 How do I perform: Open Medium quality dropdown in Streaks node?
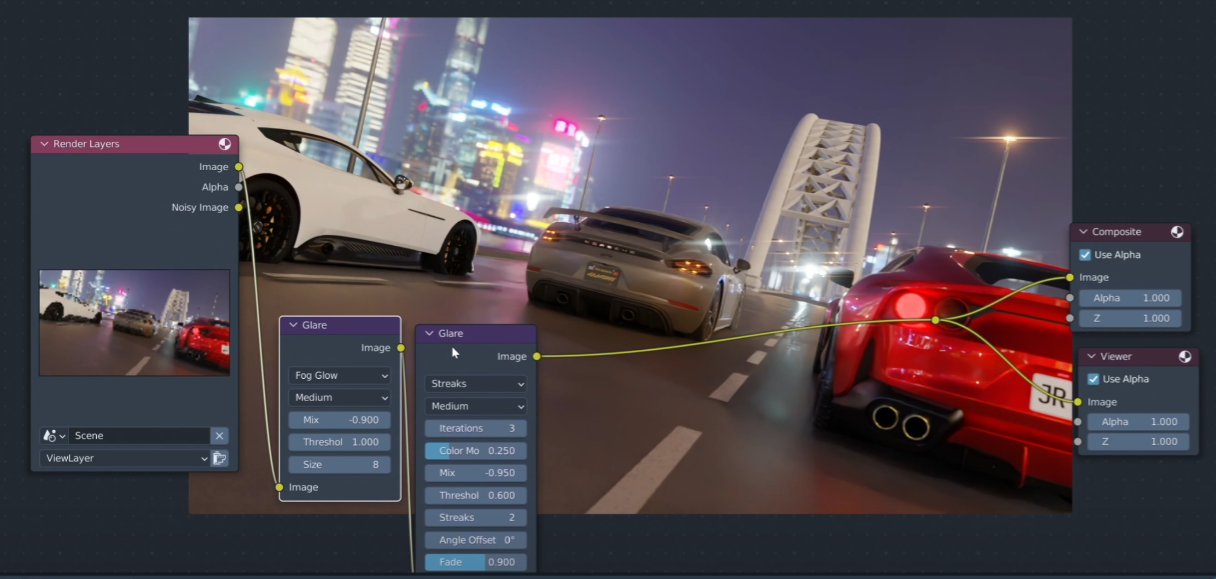[476, 406]
